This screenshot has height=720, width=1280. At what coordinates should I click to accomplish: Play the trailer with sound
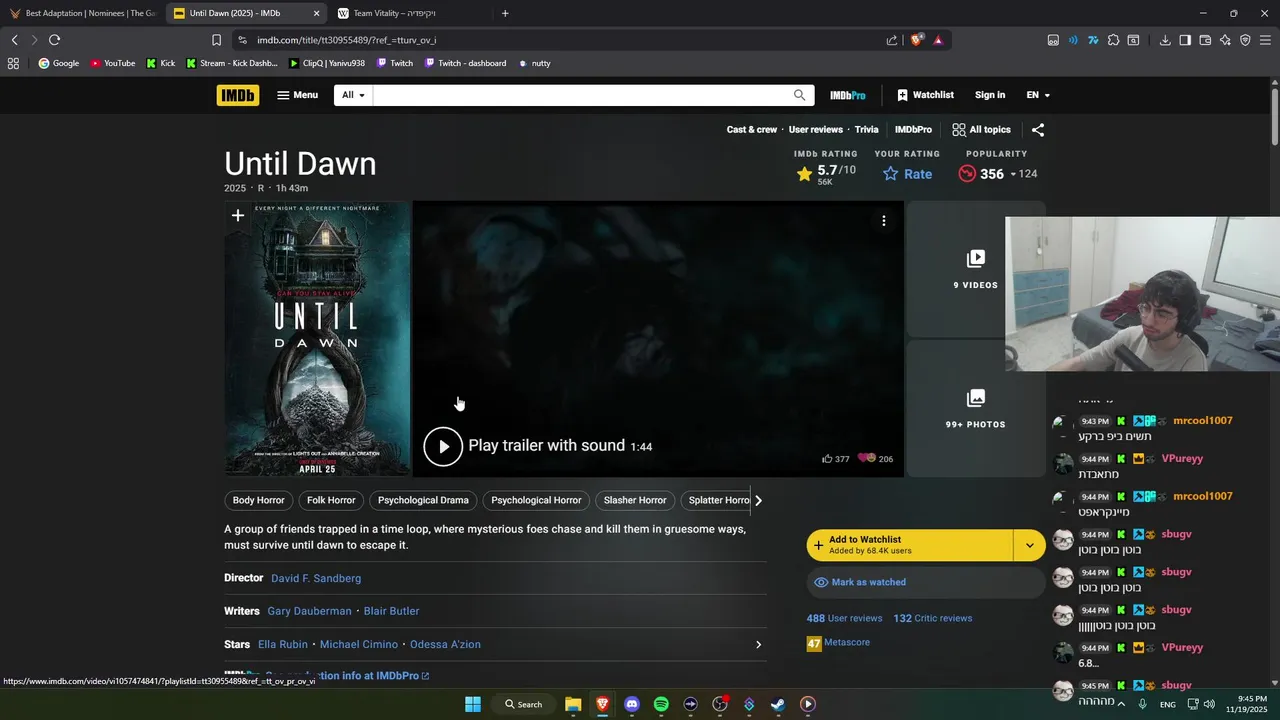point(538,446)
